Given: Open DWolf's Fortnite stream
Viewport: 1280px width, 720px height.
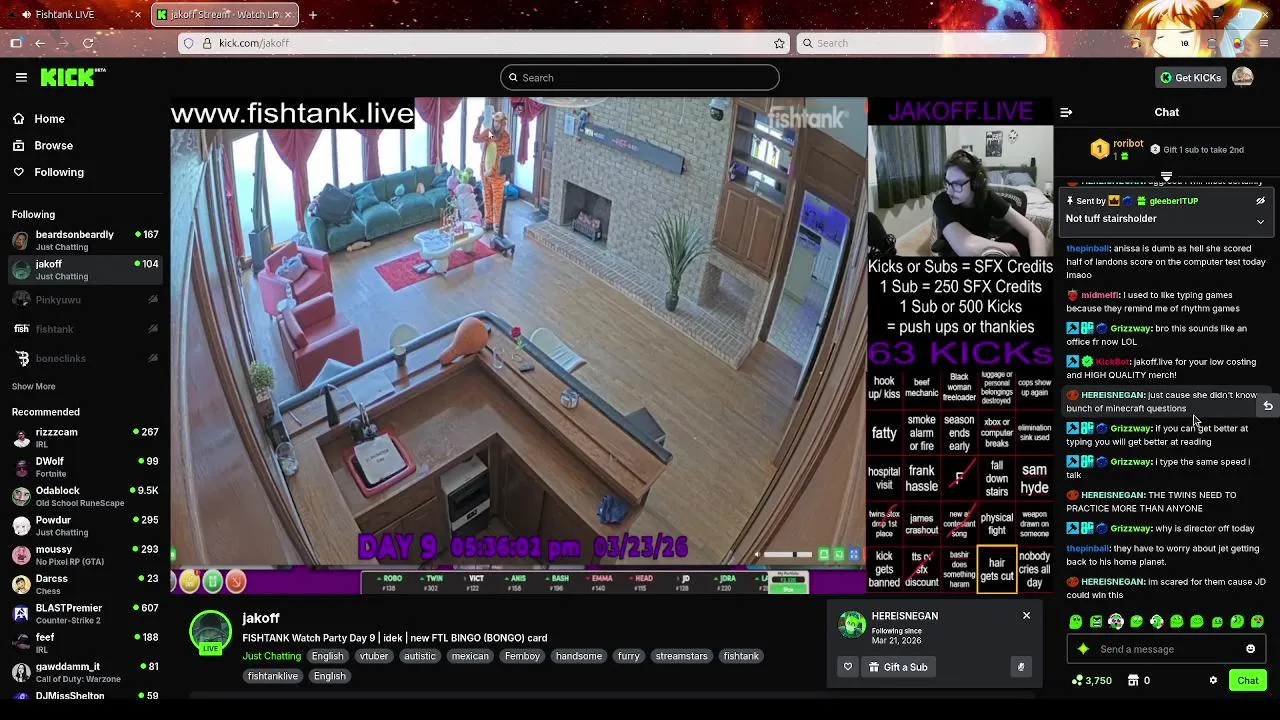Looking at the screenshot, I should pyautogui.click(x=85, y=467).
